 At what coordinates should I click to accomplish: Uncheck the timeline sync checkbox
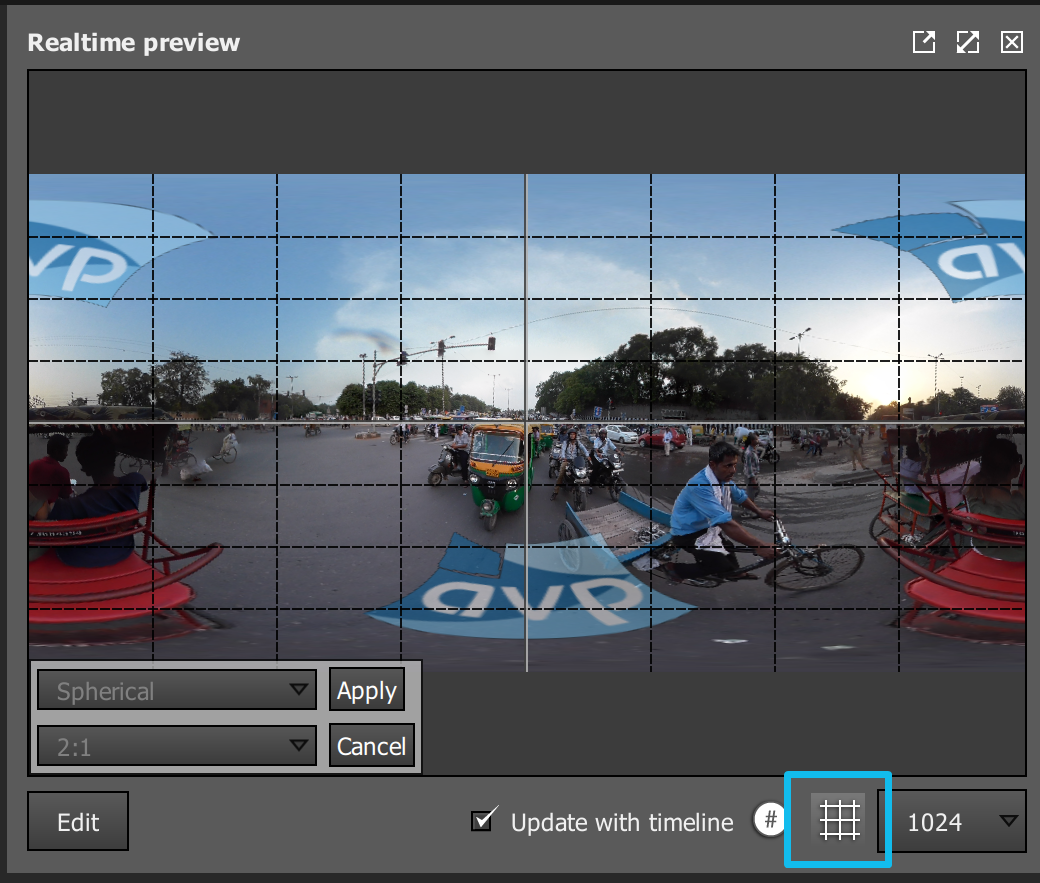click(x=483, y=820)
